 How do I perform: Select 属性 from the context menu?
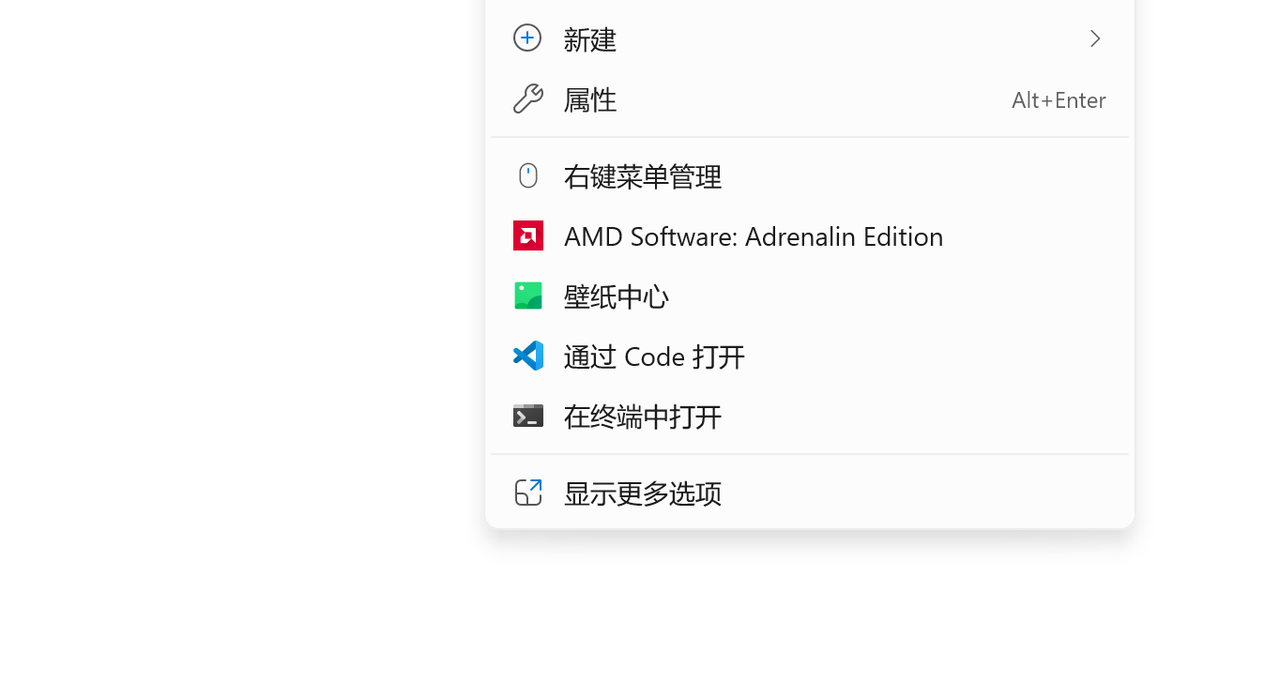click(x=809, y=99)
